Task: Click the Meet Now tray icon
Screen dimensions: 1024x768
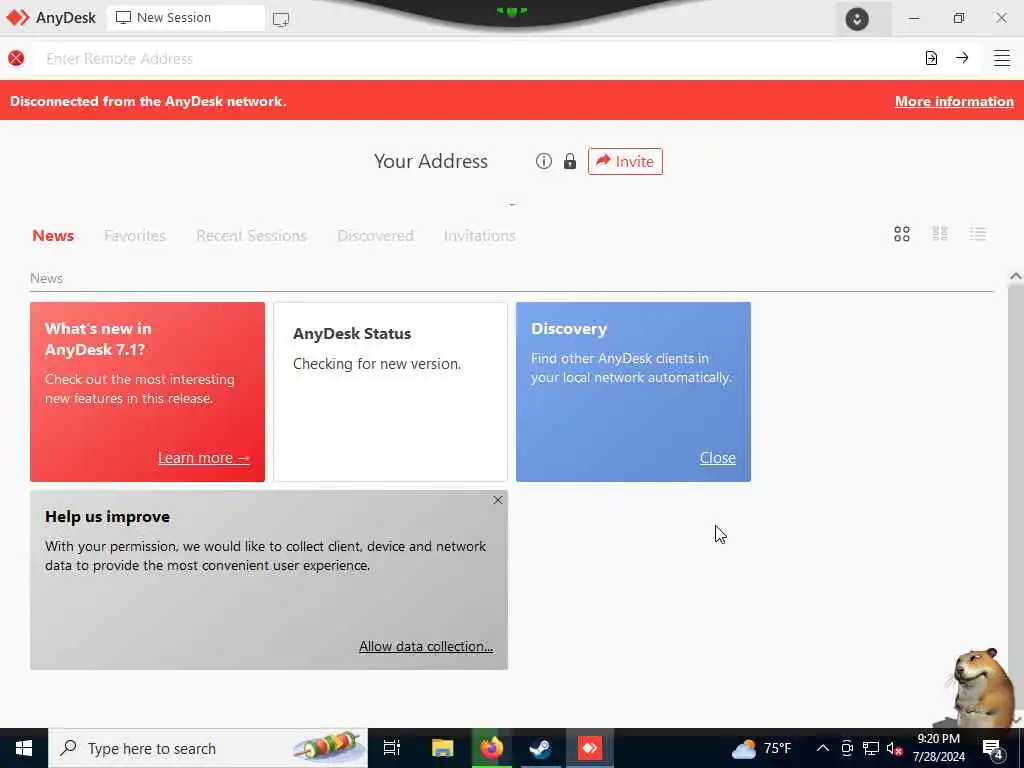Action: point(847,748)
